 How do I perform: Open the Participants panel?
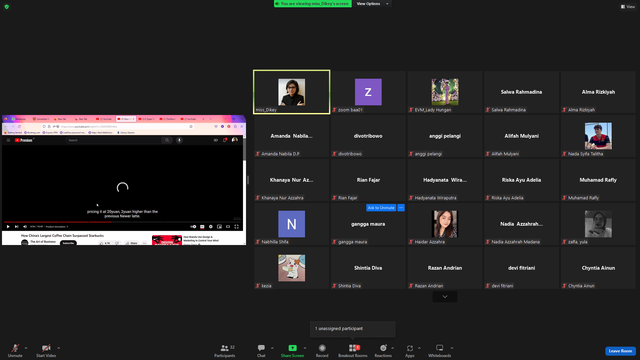224,350
